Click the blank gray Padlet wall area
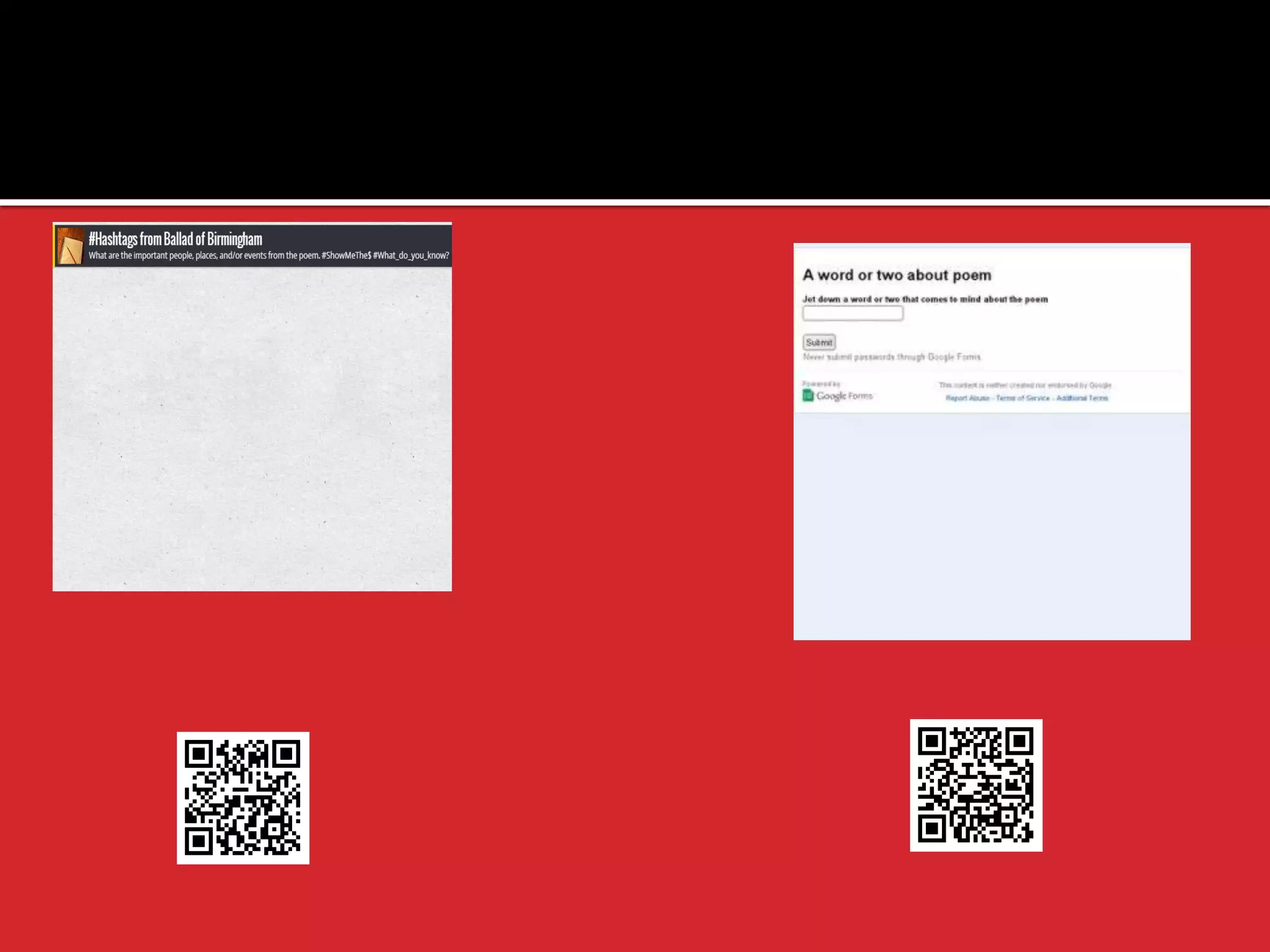The width and height of the screenshot is (1270, 952). tap(252, 428)
